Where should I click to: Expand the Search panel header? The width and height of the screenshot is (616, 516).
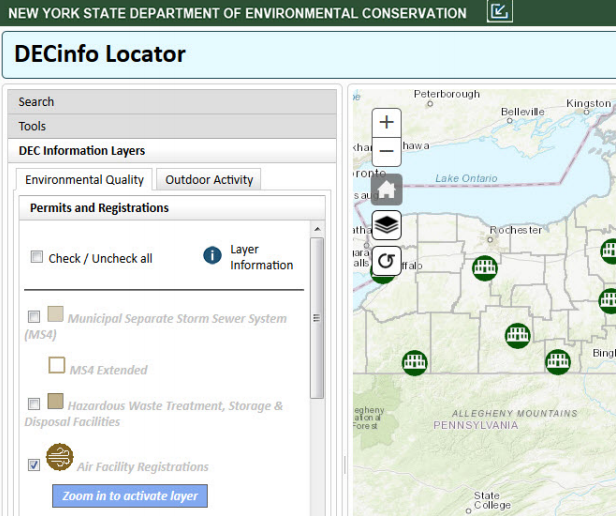(x=172, y=102)
